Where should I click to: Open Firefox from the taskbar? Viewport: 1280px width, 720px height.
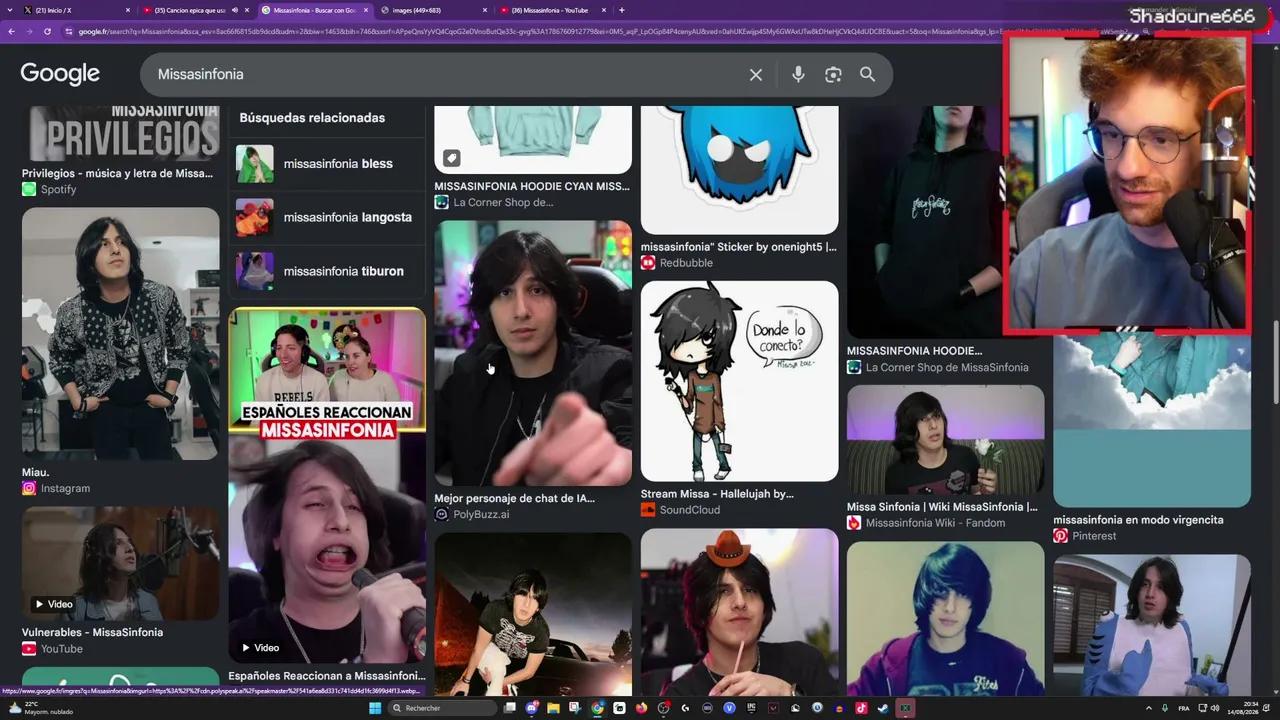(641, 708)
